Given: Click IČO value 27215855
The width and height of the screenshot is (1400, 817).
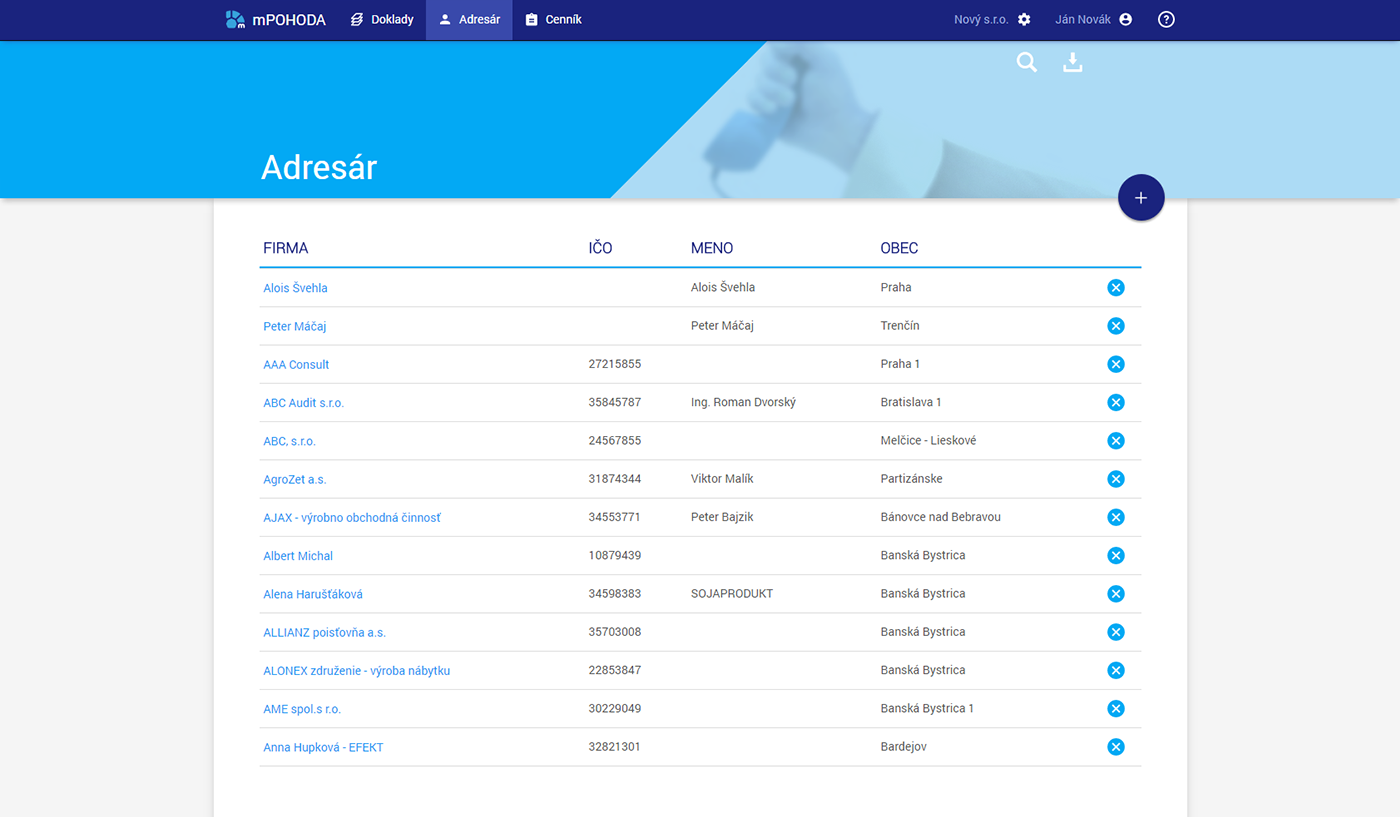Looking at the screenshot, I should pos(615,364).
